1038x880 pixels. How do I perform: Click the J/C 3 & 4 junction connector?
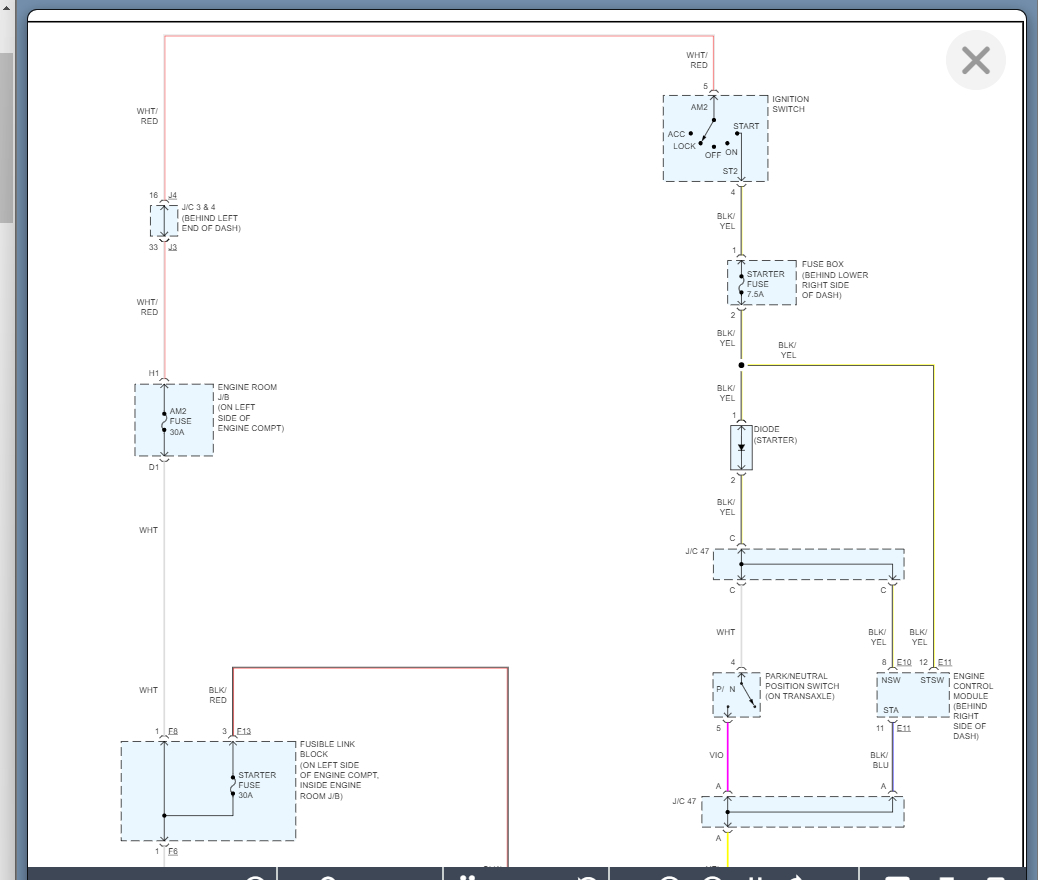pyautogui.click(x=164, y=221)
